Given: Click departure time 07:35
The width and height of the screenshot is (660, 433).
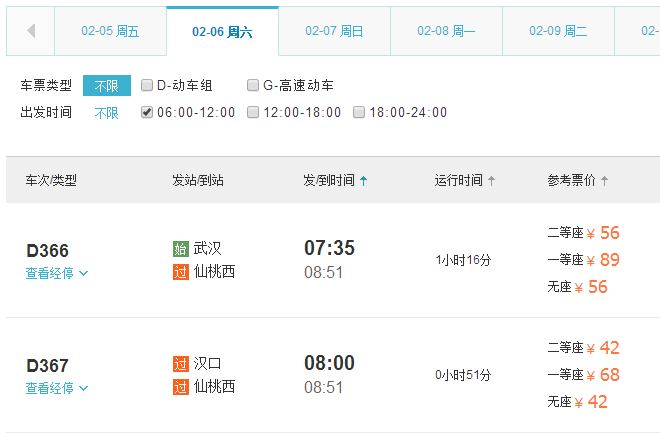Looking at the screenshot, I should point(330,248).
